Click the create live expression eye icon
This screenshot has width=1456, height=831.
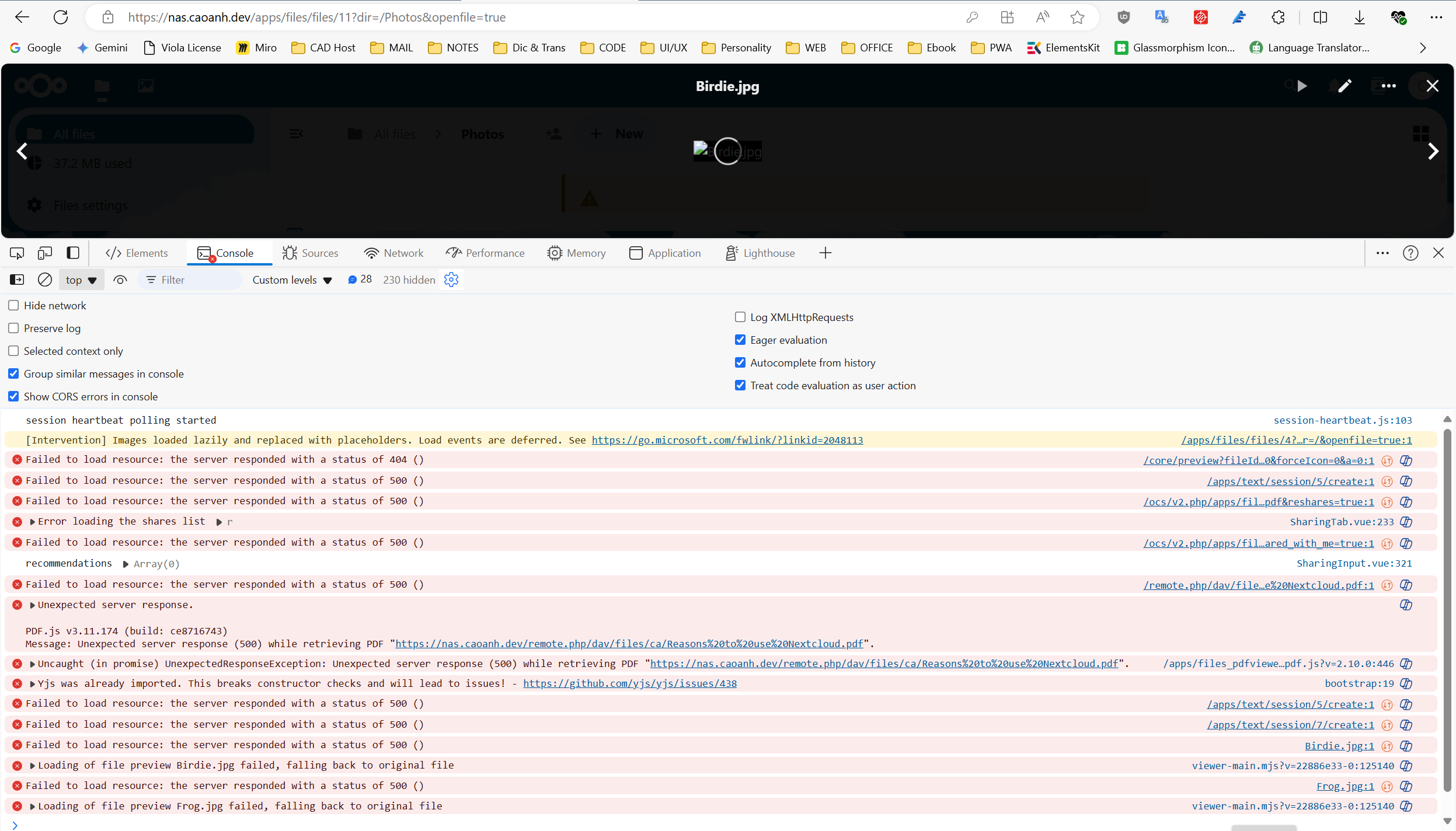click(120, 280)
